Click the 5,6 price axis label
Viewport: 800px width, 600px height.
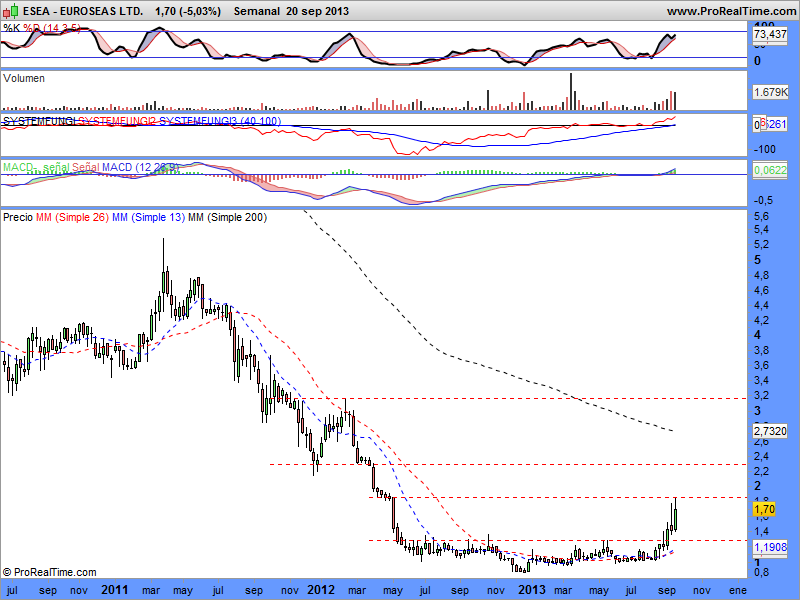click(761, 215)
